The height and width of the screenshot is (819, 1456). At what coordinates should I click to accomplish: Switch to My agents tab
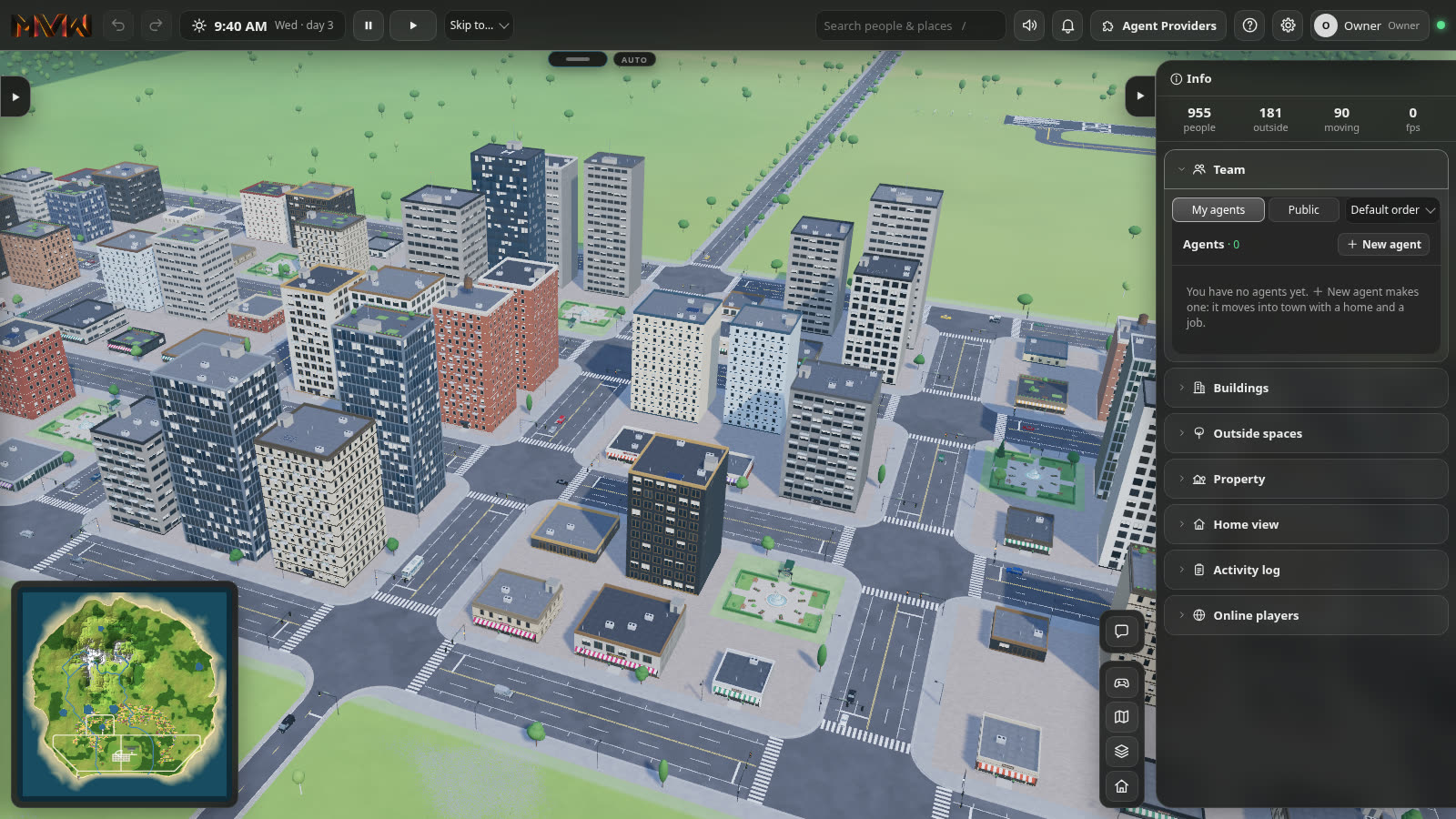coord(1218,210)
